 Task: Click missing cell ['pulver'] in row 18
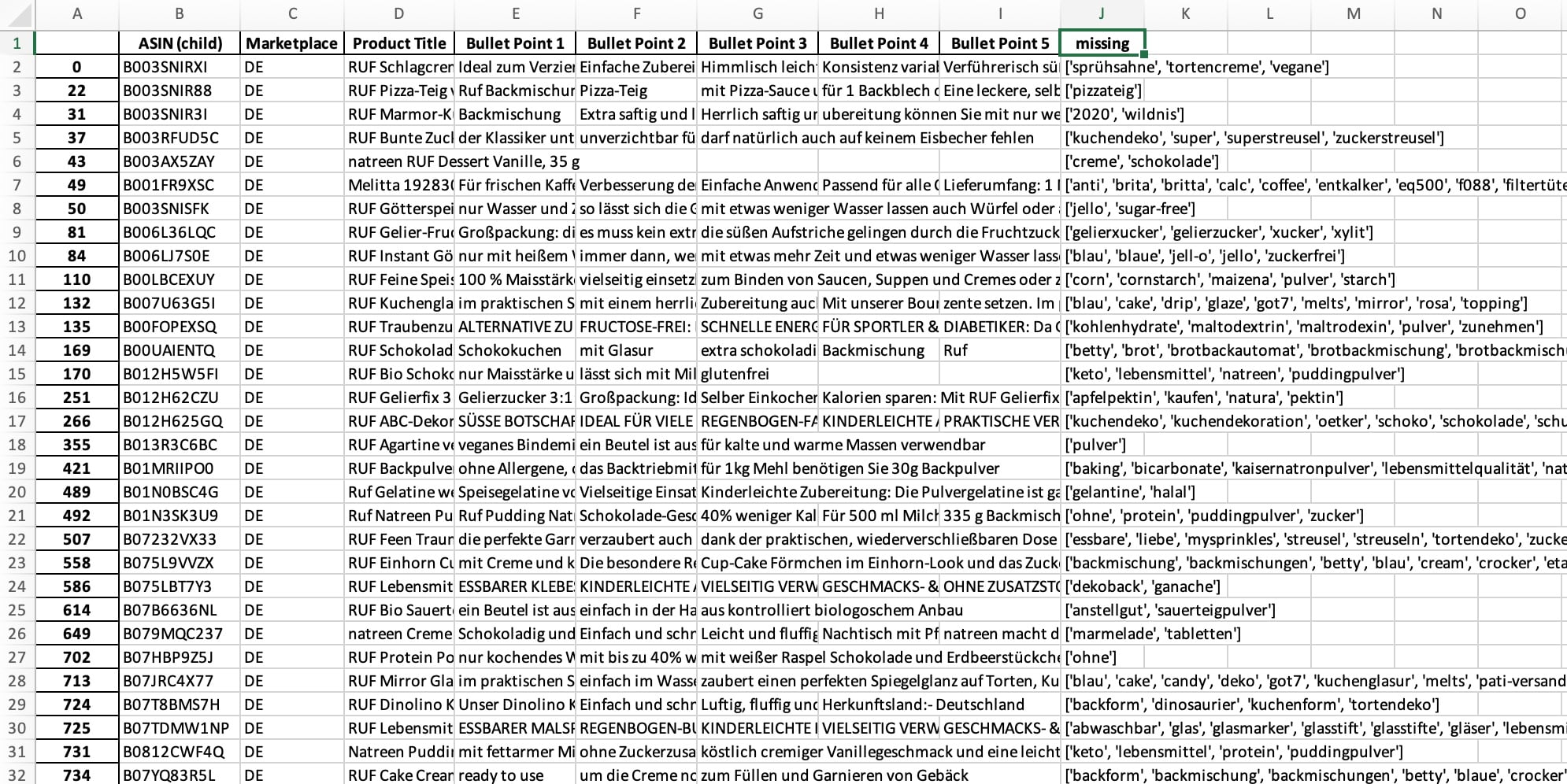tap(1102, 445)
